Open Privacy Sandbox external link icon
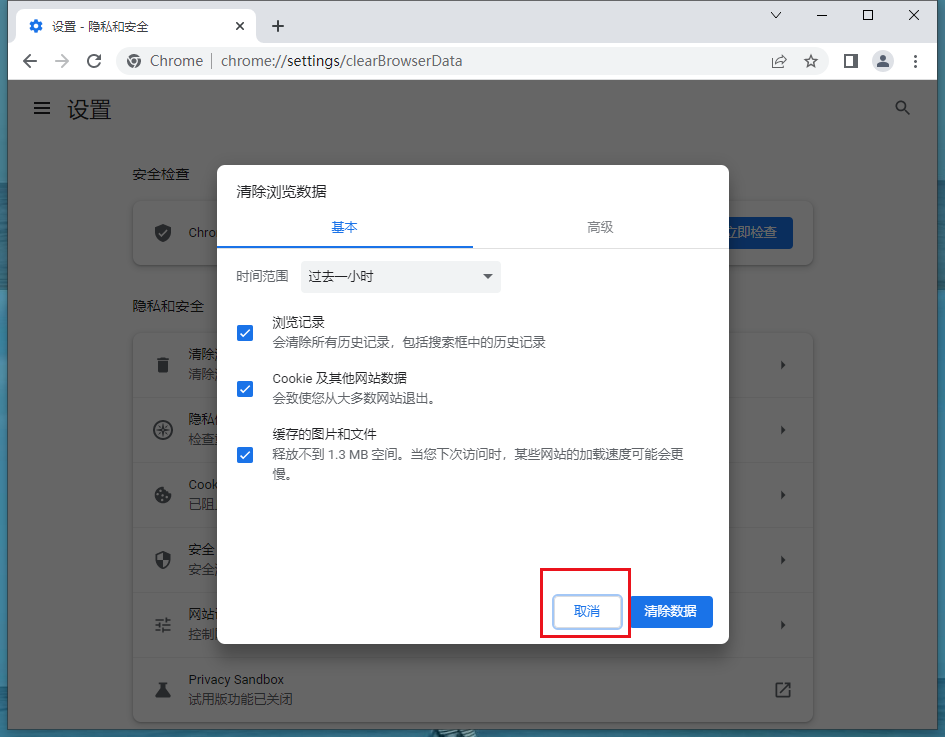Image resolution: width=945 pixels, height=737 pixels. [x=782, y=690]
